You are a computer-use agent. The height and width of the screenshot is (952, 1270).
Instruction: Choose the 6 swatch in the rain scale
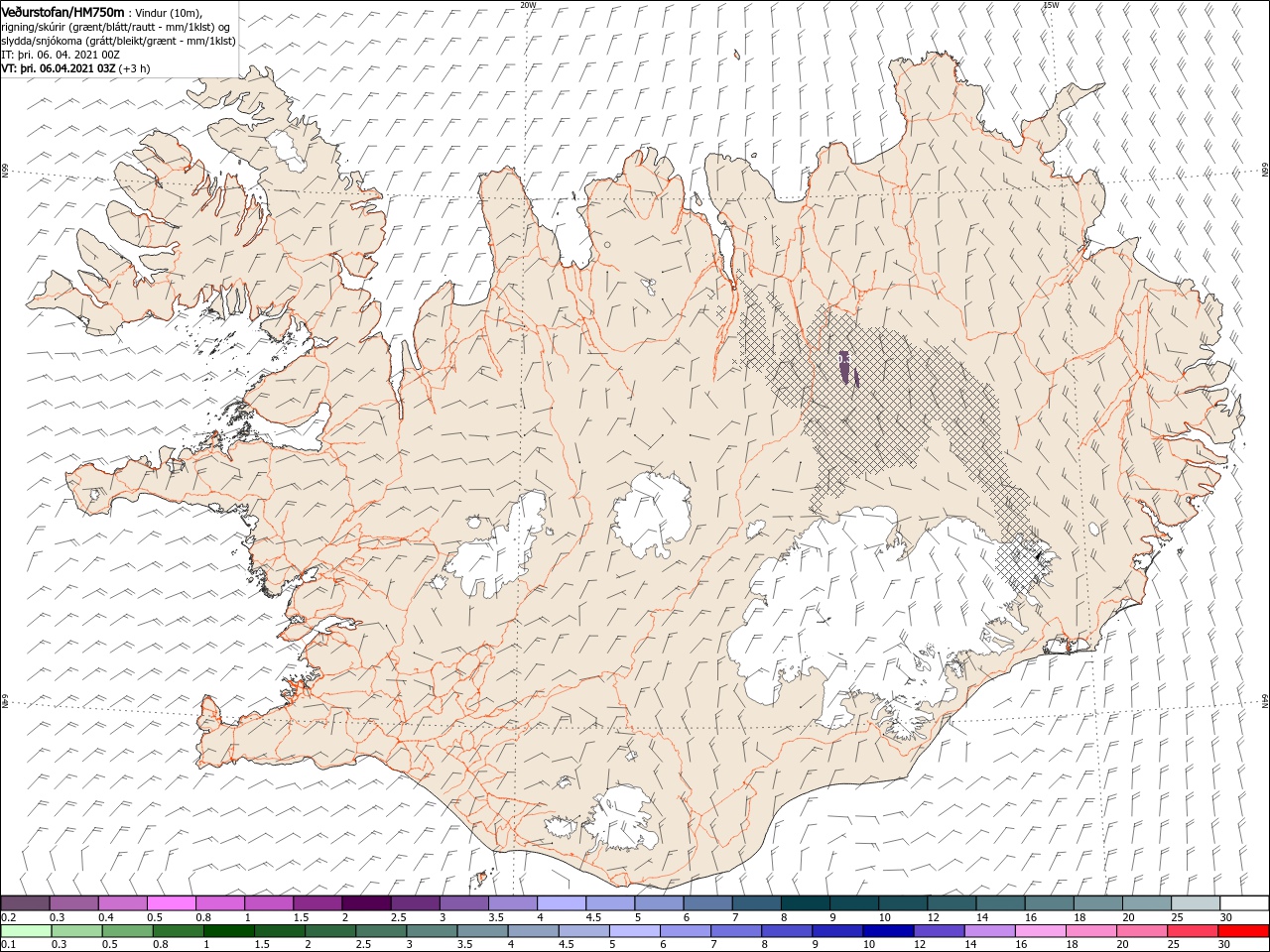[685, 930]
